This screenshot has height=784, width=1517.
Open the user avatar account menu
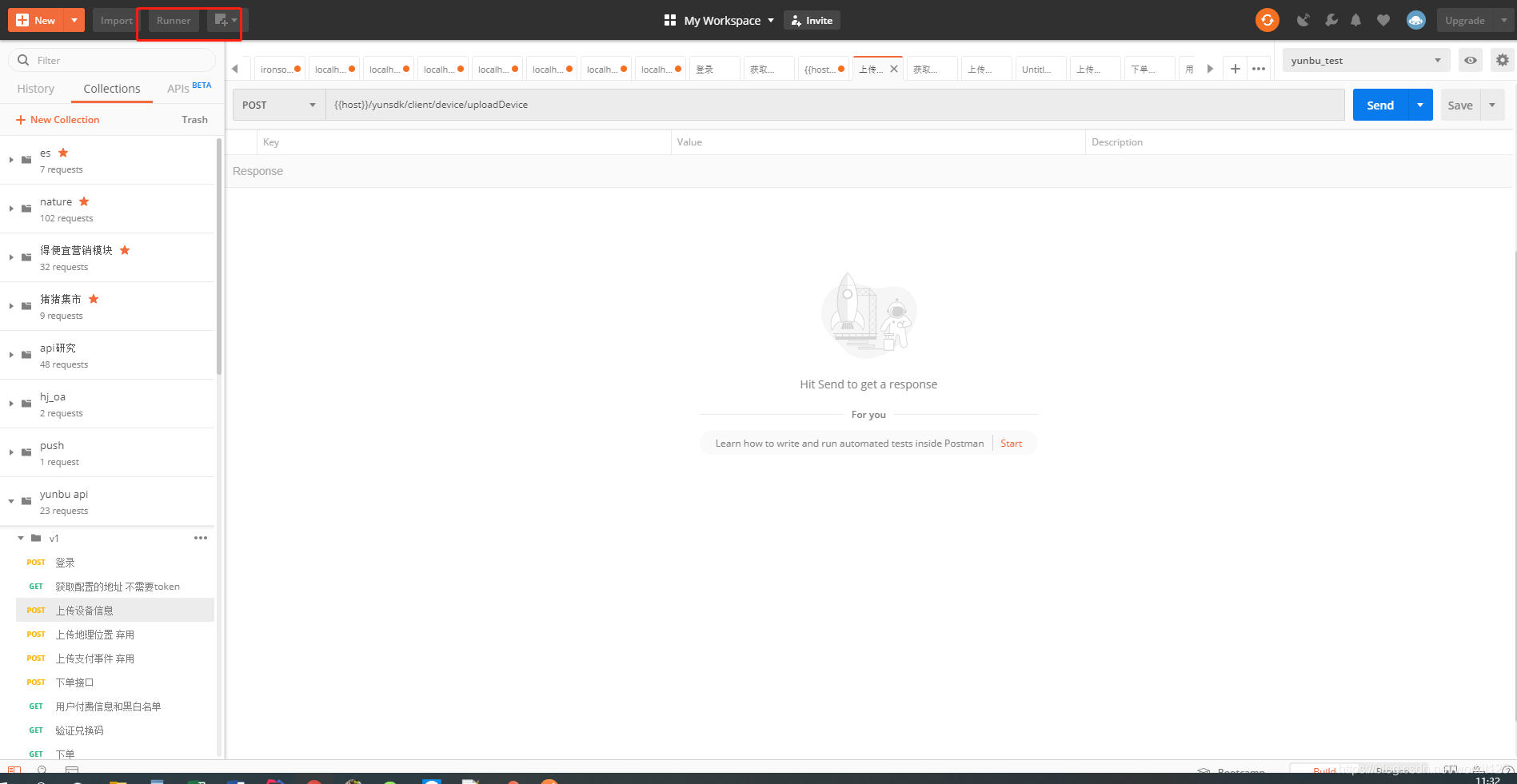click(x=1416, y=20)
